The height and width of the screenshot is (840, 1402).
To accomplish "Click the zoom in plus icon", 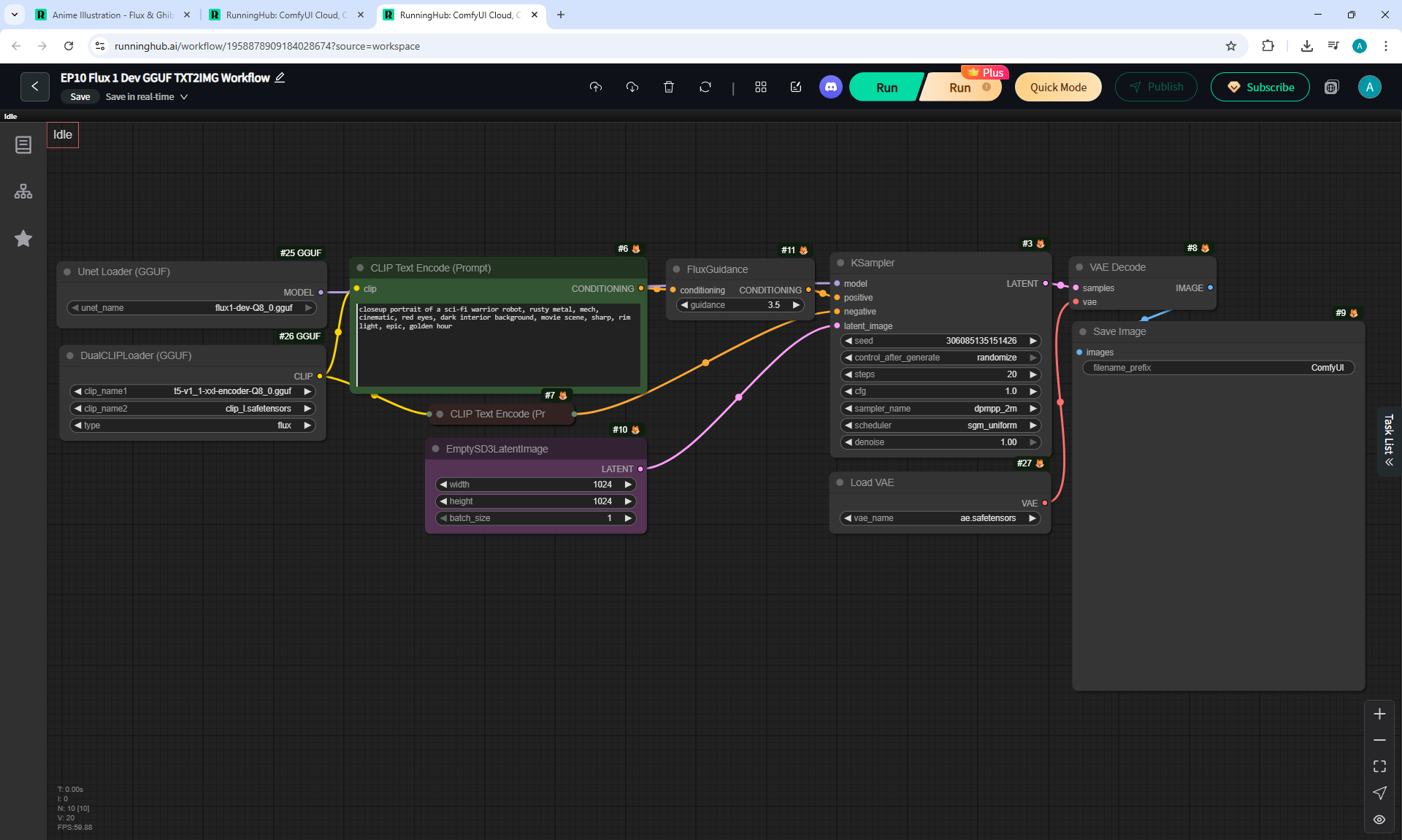I will click(1379, 714).
